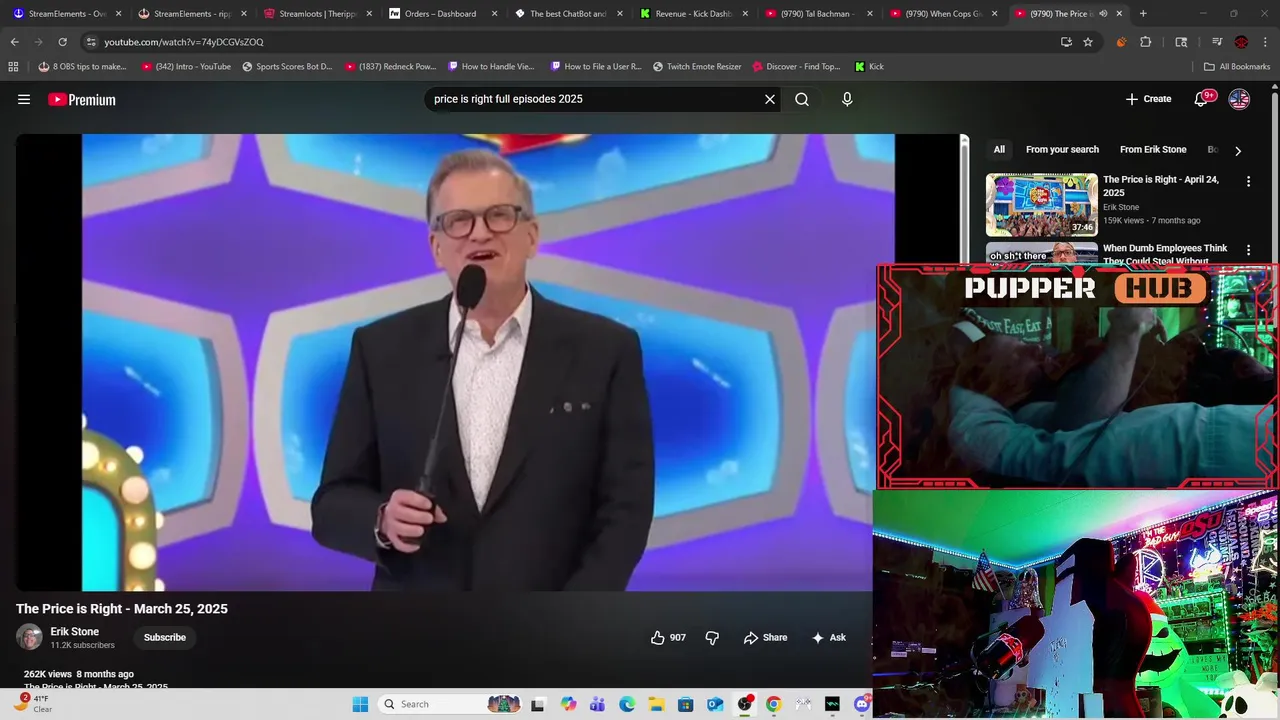Open the YouTube guide hamburger menu

coord(24,99)
